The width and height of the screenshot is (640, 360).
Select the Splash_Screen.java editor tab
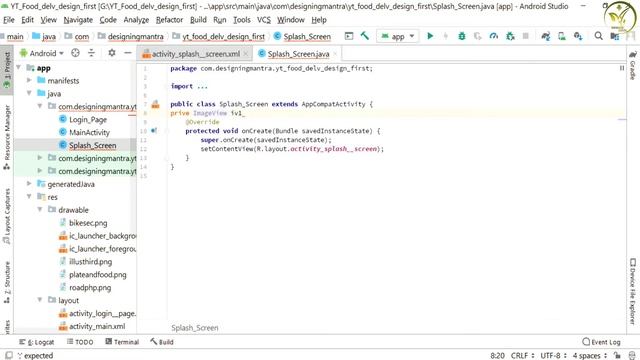click(x=298, y=54)
